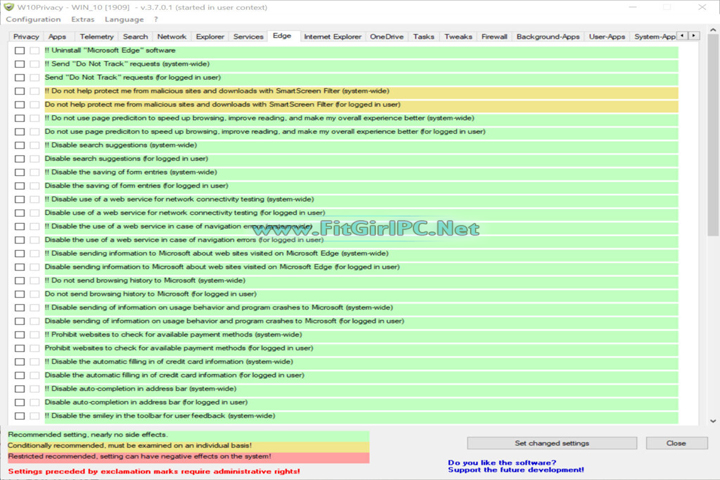
Task: Open the Firewall tab
Action: point(494,36)
